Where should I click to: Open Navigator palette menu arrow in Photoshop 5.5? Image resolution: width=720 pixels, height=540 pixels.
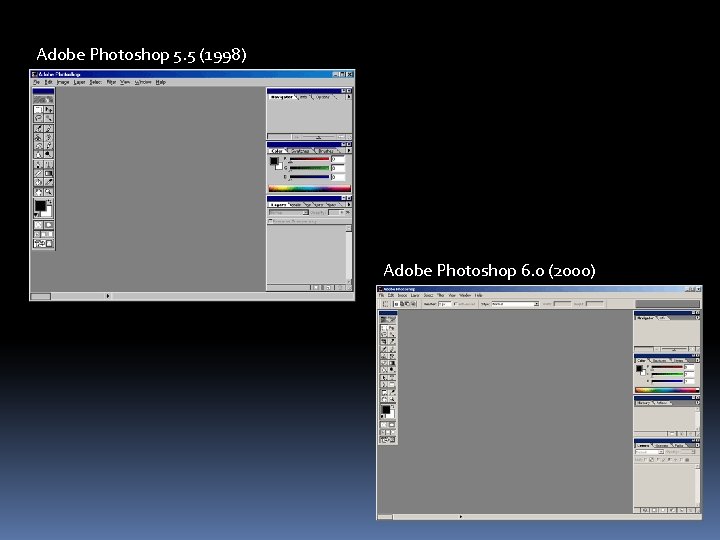(349, 96)
